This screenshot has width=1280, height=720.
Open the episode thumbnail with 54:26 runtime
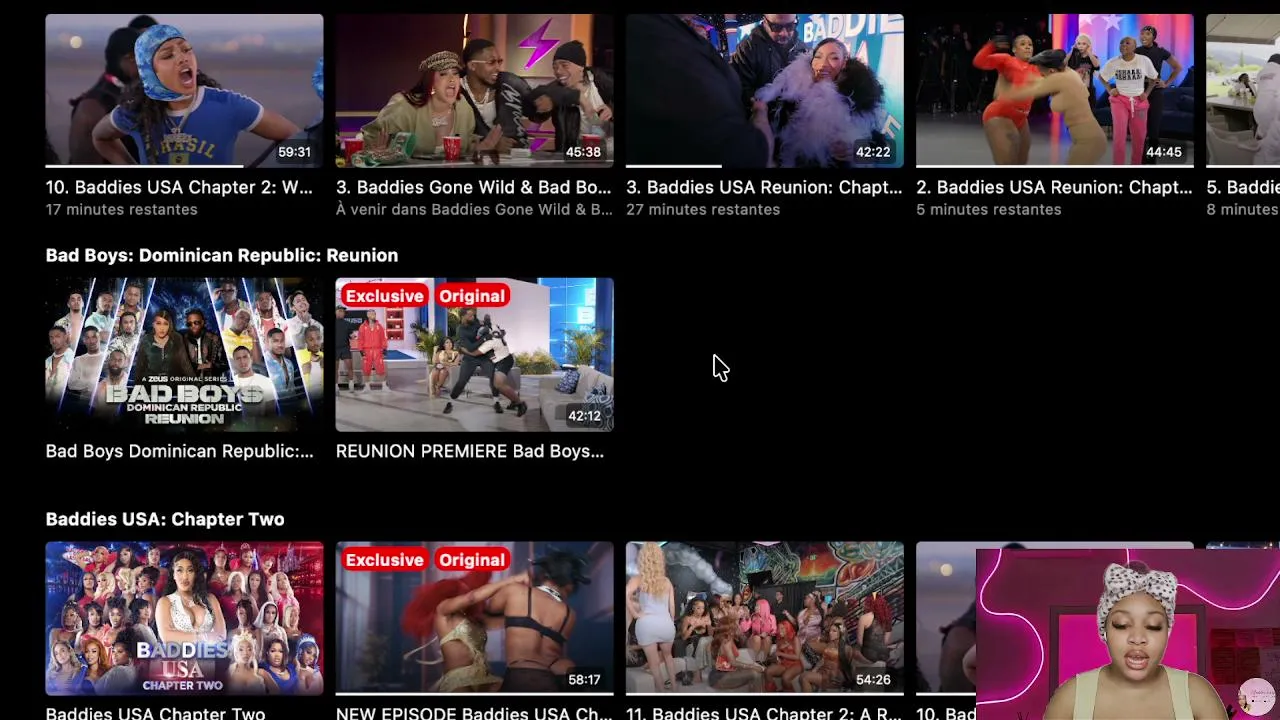click(x=764, y=618)
